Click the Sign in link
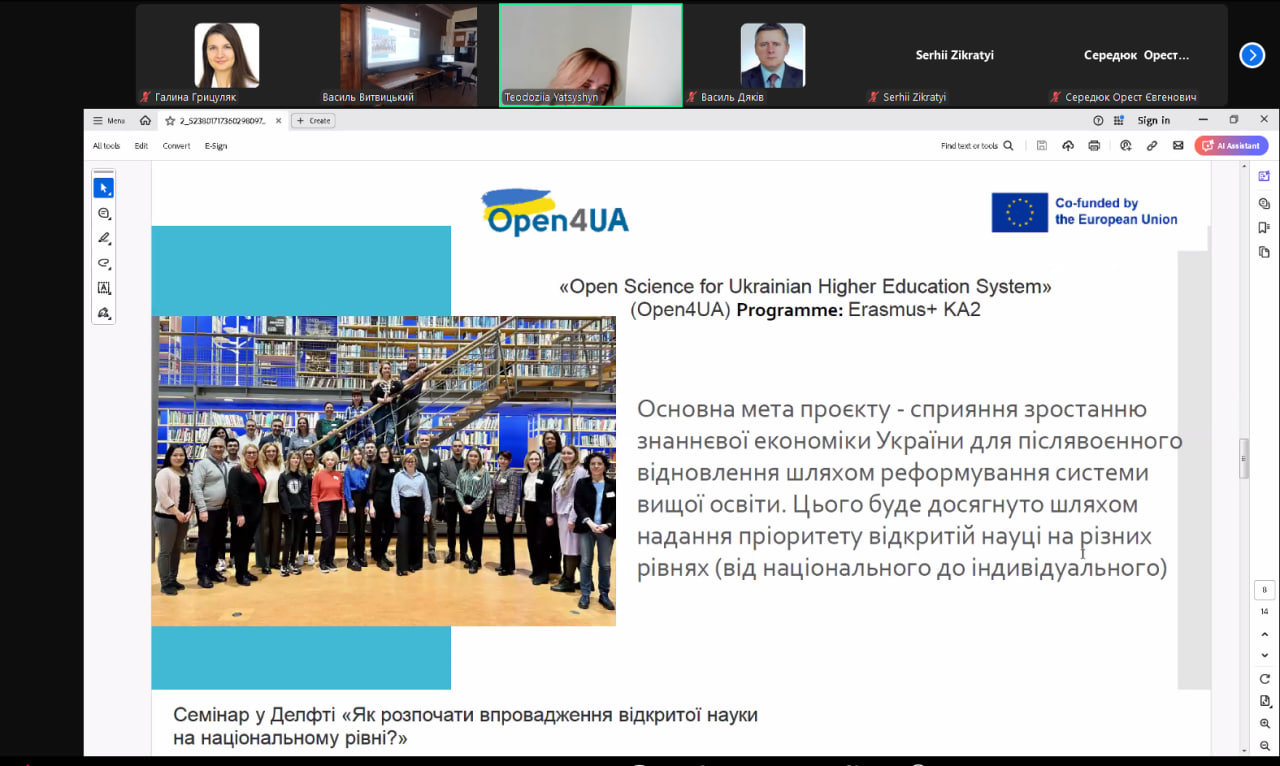The image size is (1280, 766). (1153, 121)
